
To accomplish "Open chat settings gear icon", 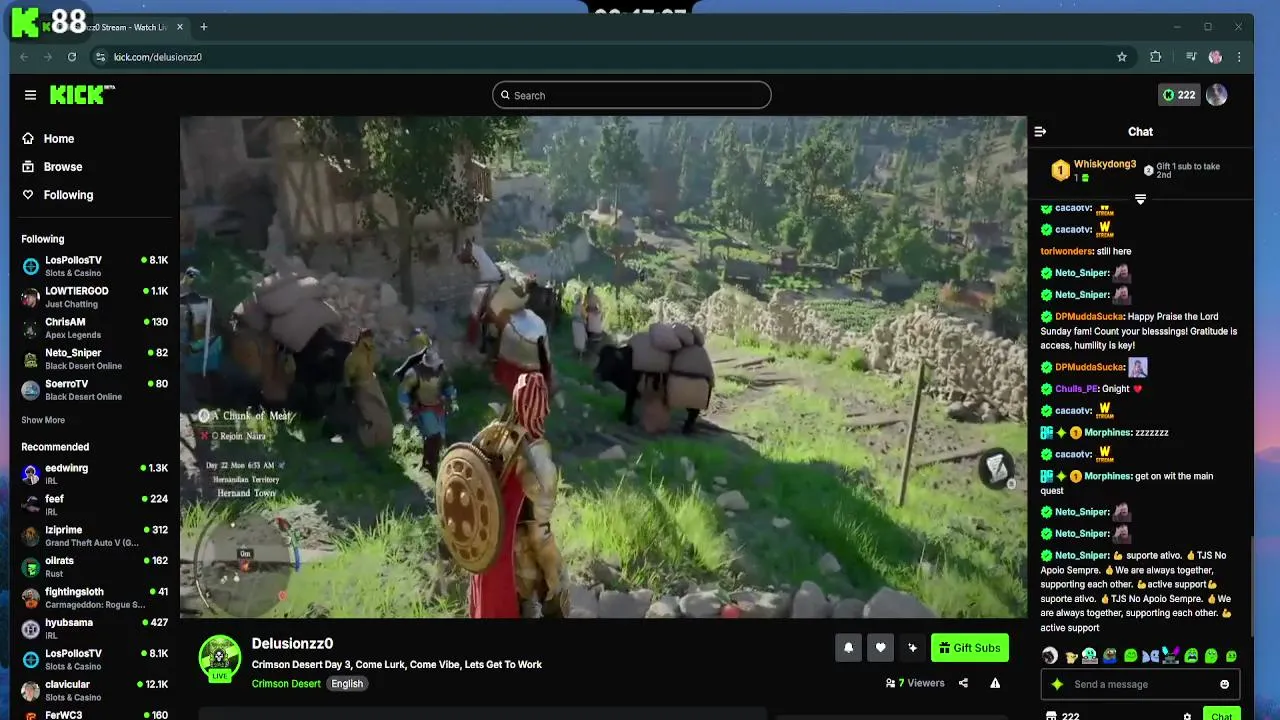I will pos(1187,716).
